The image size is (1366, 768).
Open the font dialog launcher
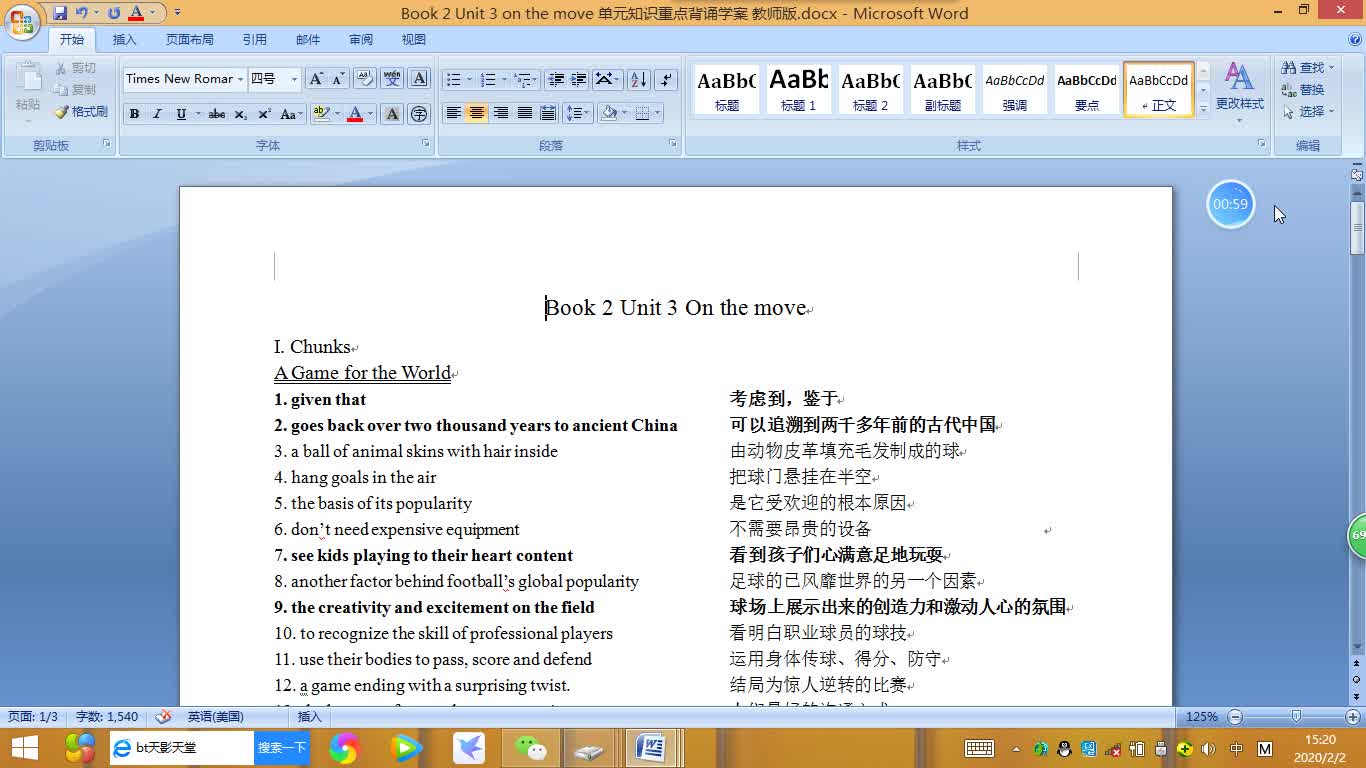click(x=425, y=144)
